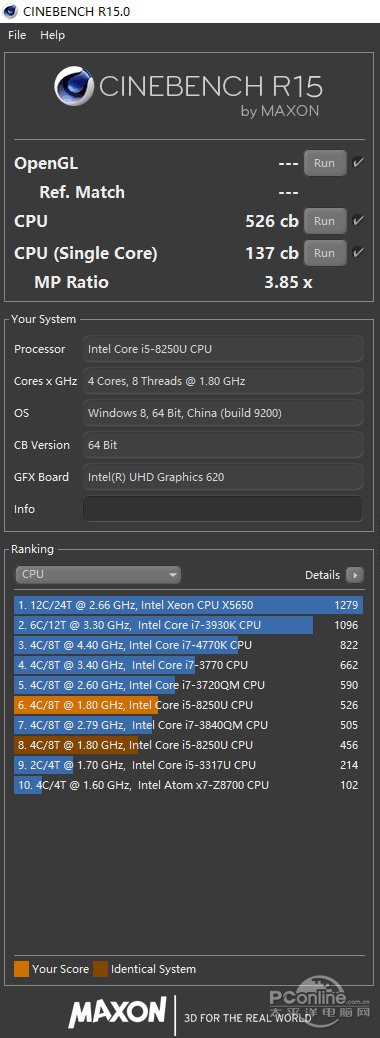Click the empty Info input field

pos(222,509)
